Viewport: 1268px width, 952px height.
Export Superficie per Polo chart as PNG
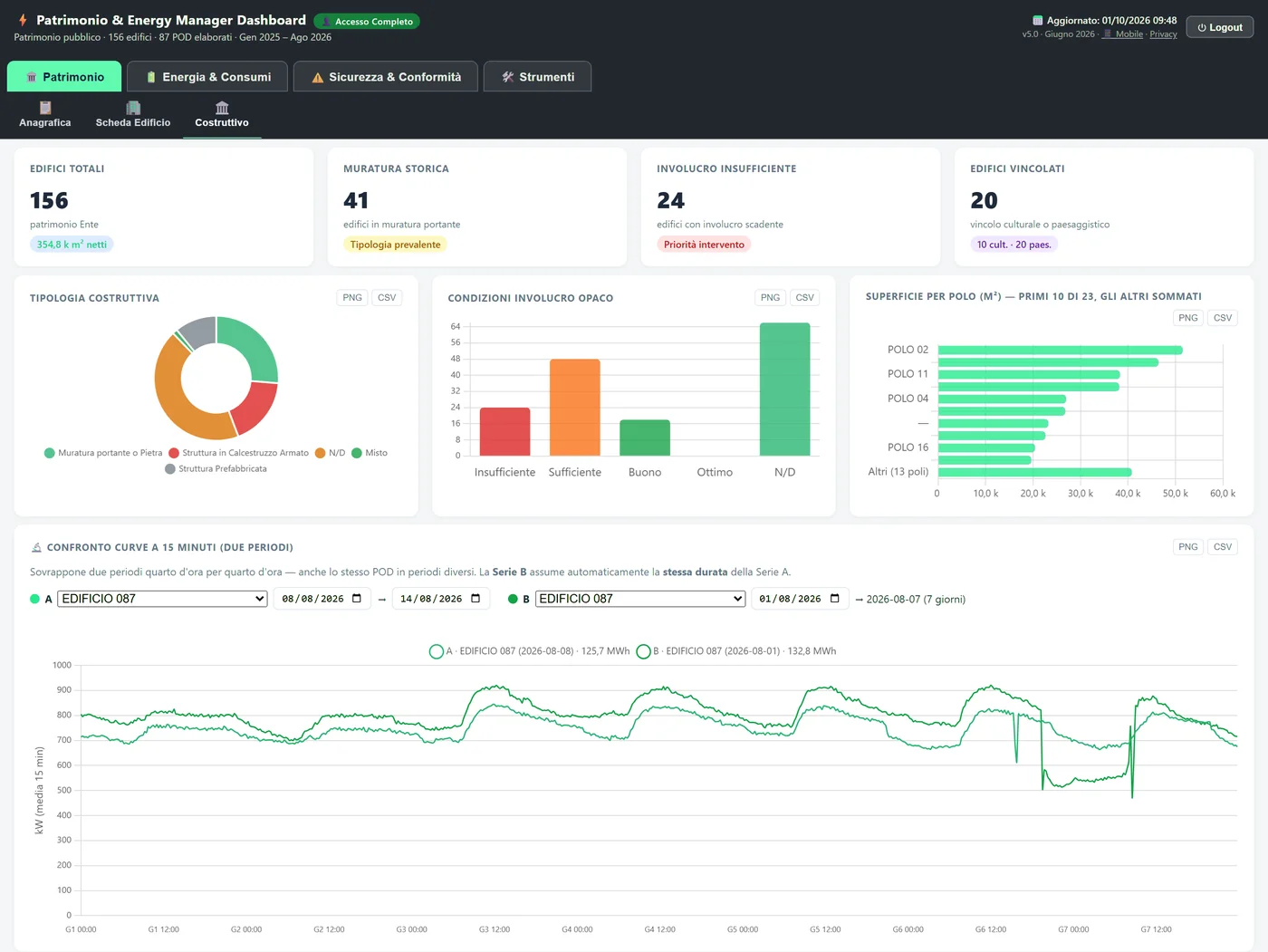(1188, 318)
